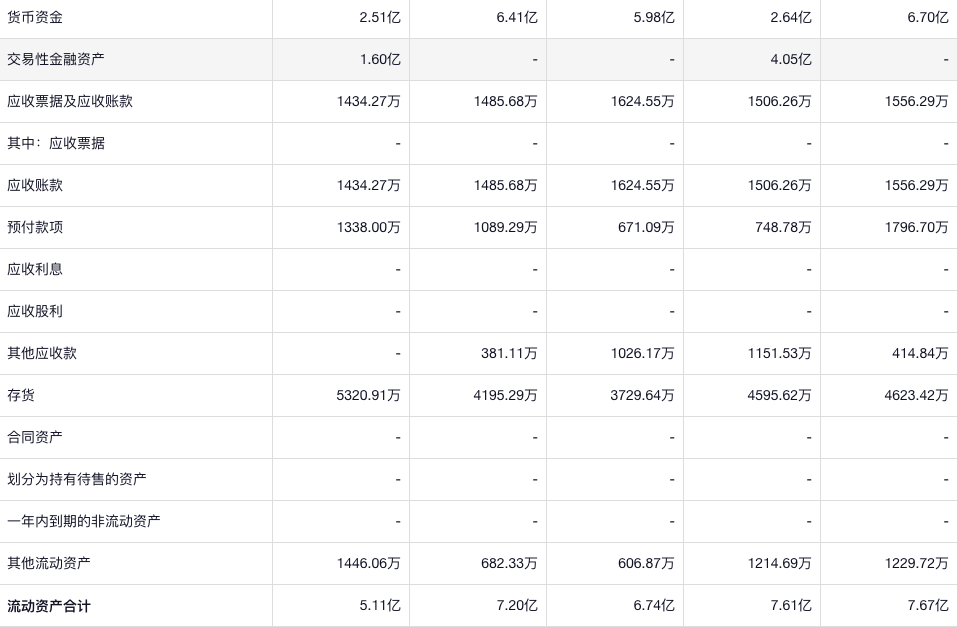The height and width of the screenshot is (627, 957).
Task: Select the 划分为持有待售的资产 row label
Action: click(x=77, y=479)
